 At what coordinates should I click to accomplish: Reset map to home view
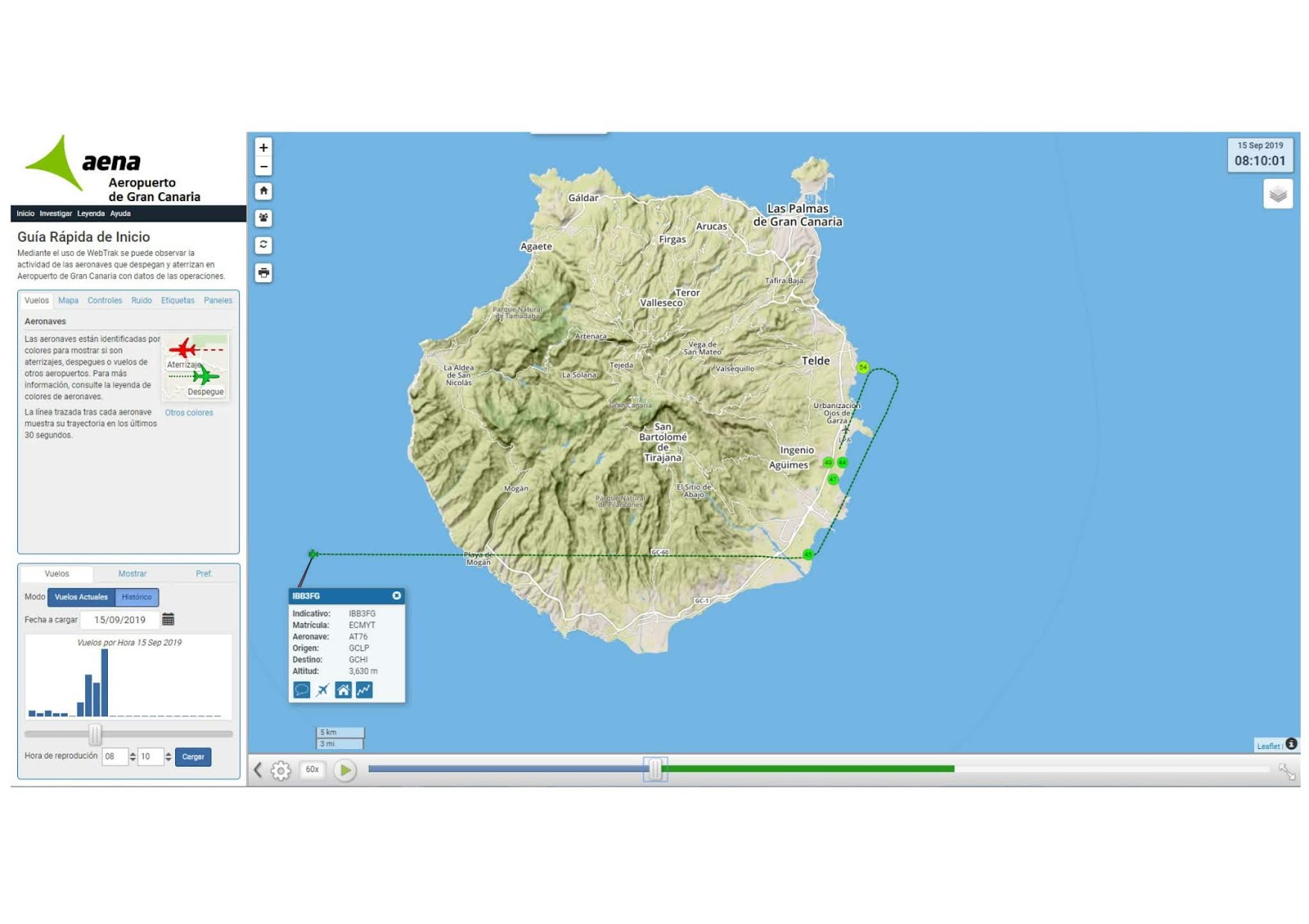tap(263, 191)
